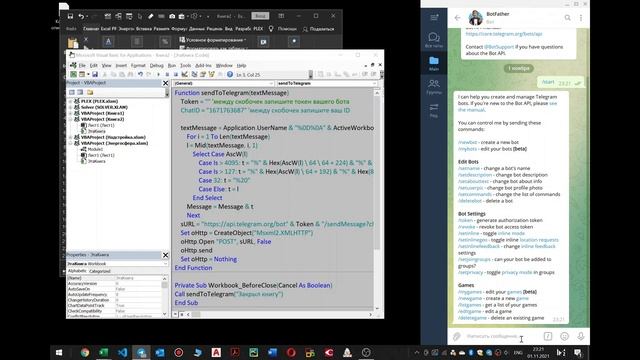Click the /newbot command link in Telegram

tap(467, 142)
